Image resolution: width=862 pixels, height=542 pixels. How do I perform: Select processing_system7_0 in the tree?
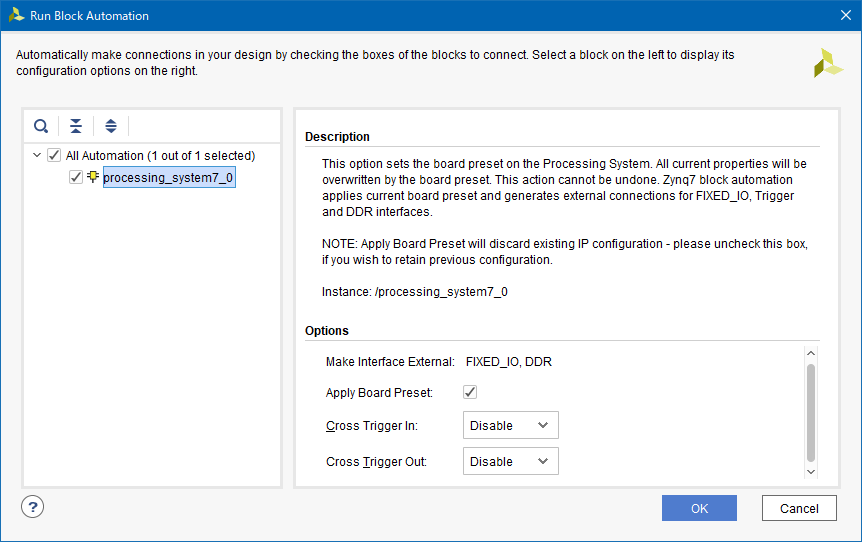[x=169, y=177]
